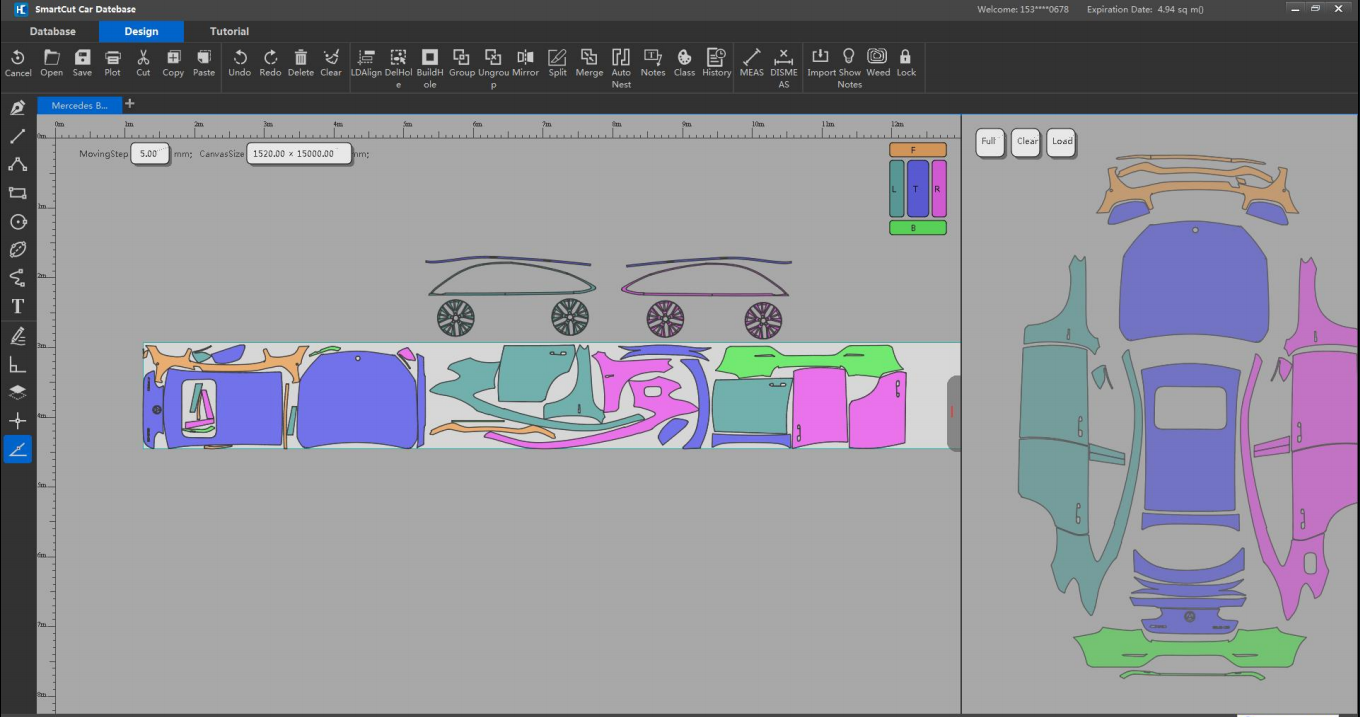Click the layers icon in left sidebar
The height and width of the screenshot is (717, 1360).
click(17, 392)
